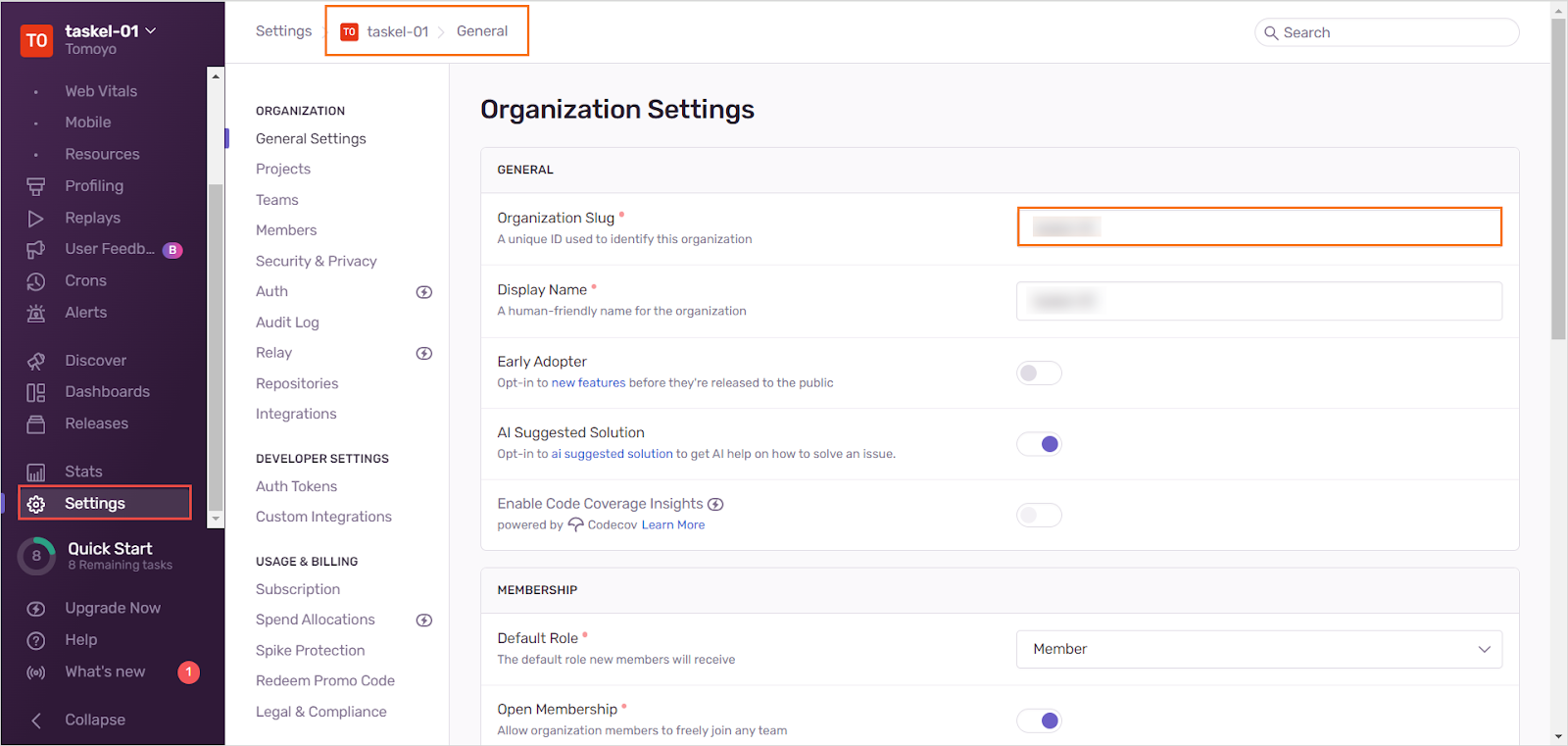Click the Search settings field
Screen dimensions: 1568x746
1387,32
